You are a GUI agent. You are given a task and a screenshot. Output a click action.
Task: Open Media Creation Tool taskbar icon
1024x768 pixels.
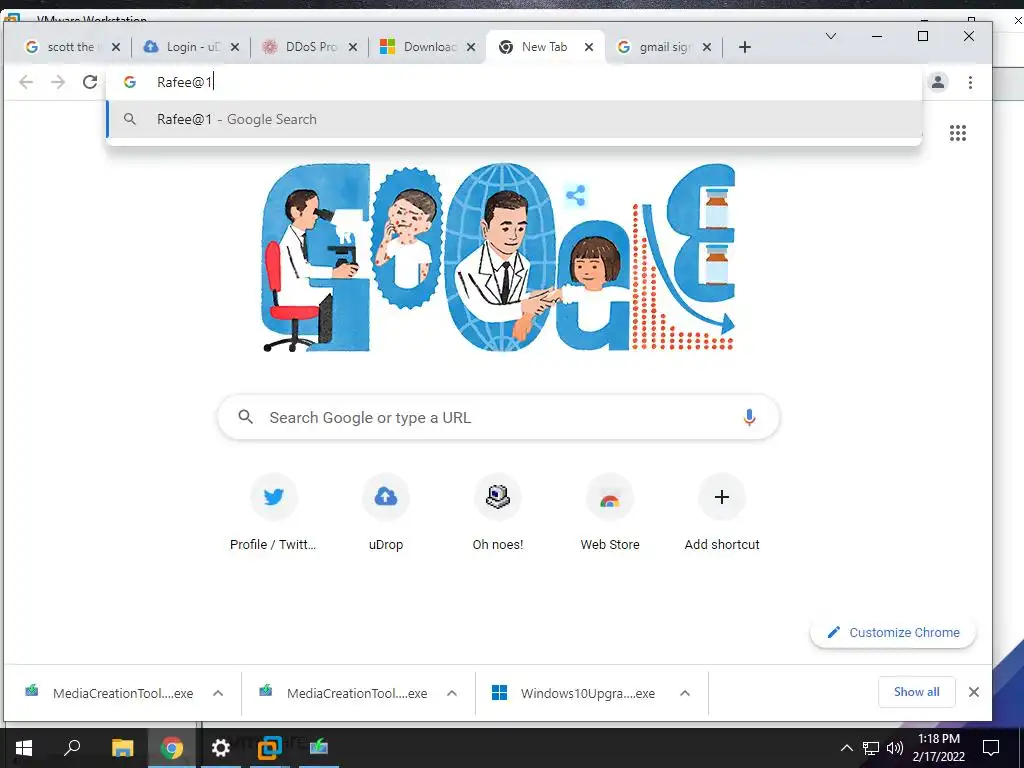[319, 748]
